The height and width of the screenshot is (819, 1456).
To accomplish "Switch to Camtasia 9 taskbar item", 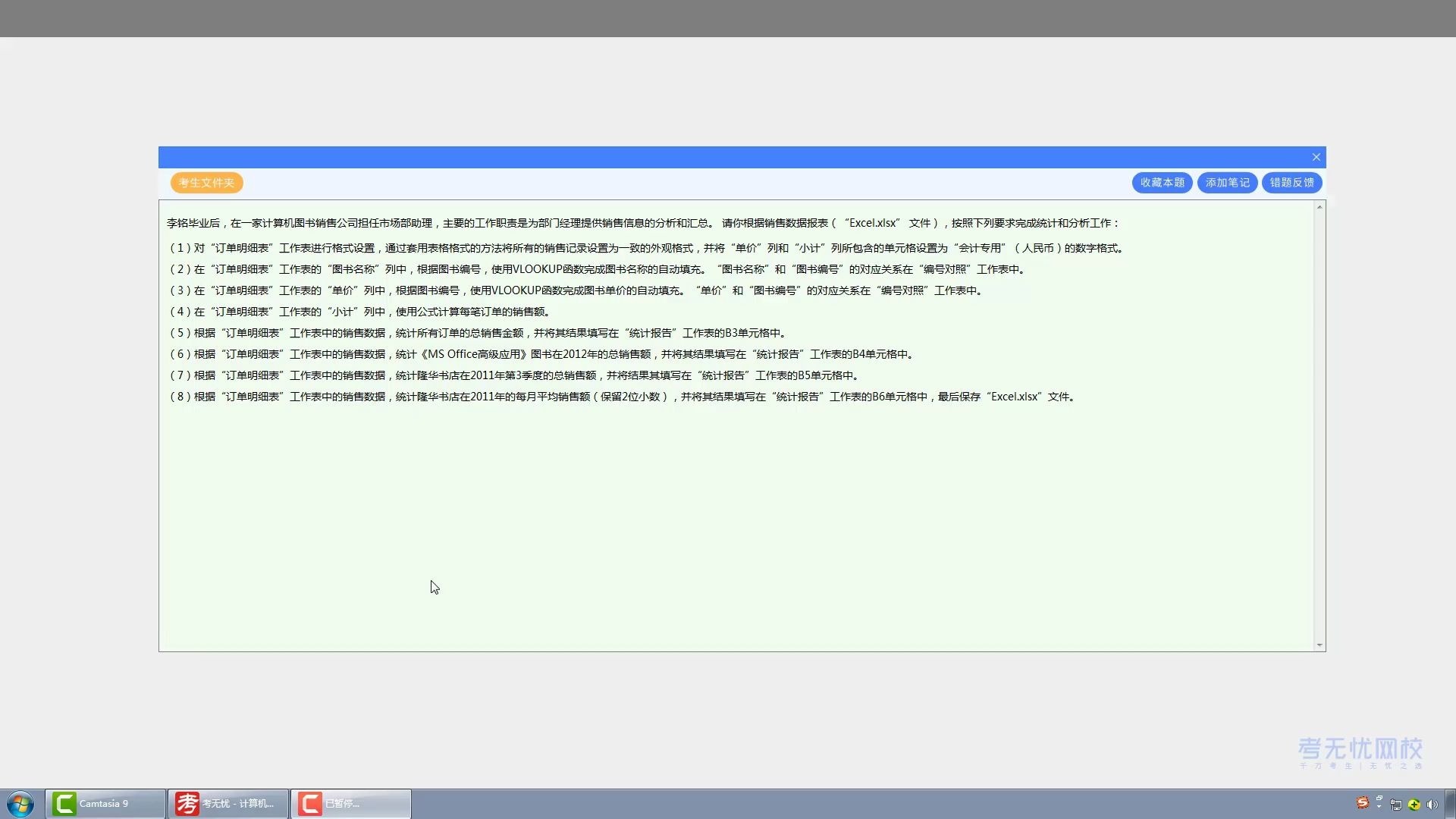I will [105, 804].
